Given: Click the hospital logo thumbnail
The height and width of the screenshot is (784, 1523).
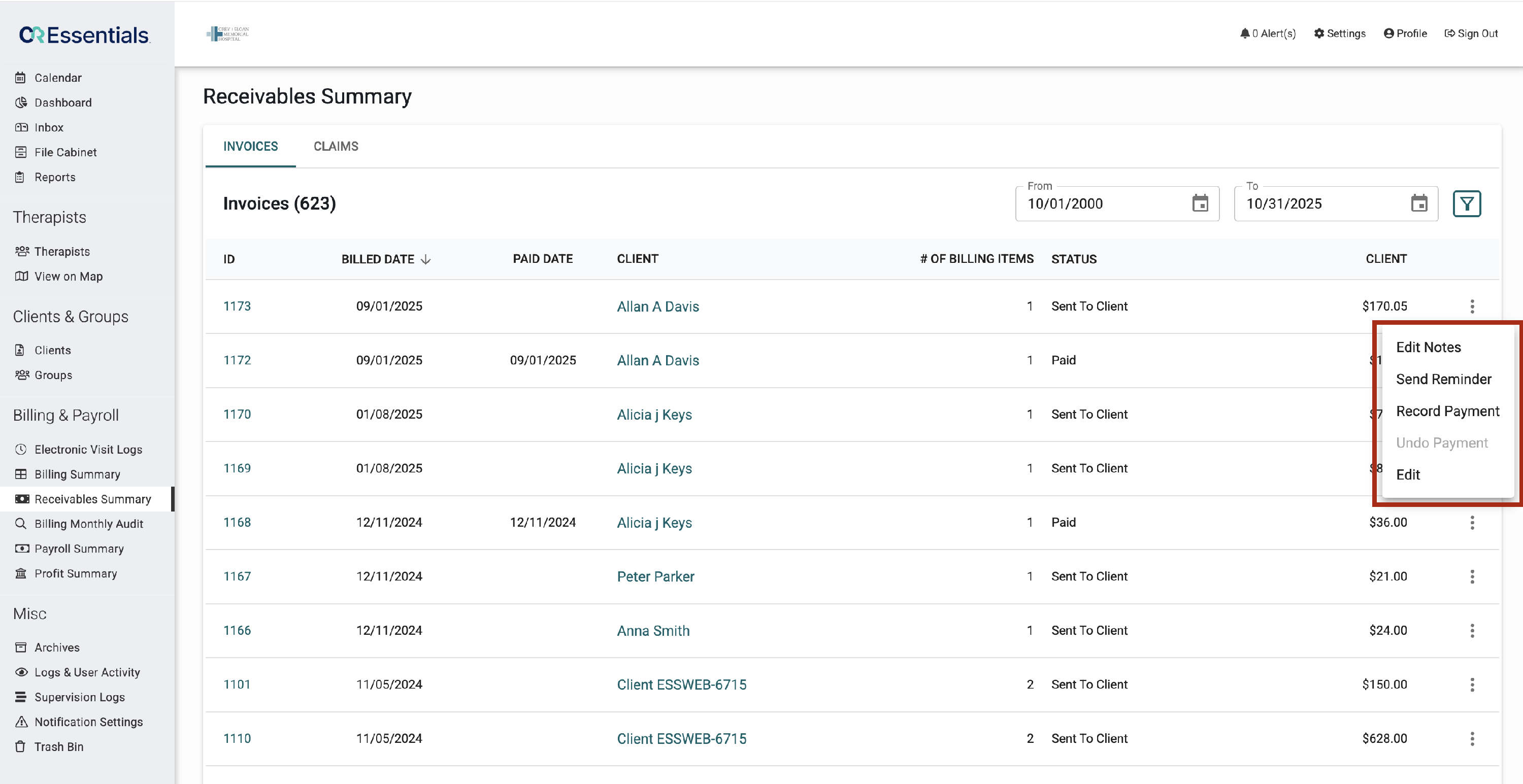Looking at the screenshot, I should [227, 33].
